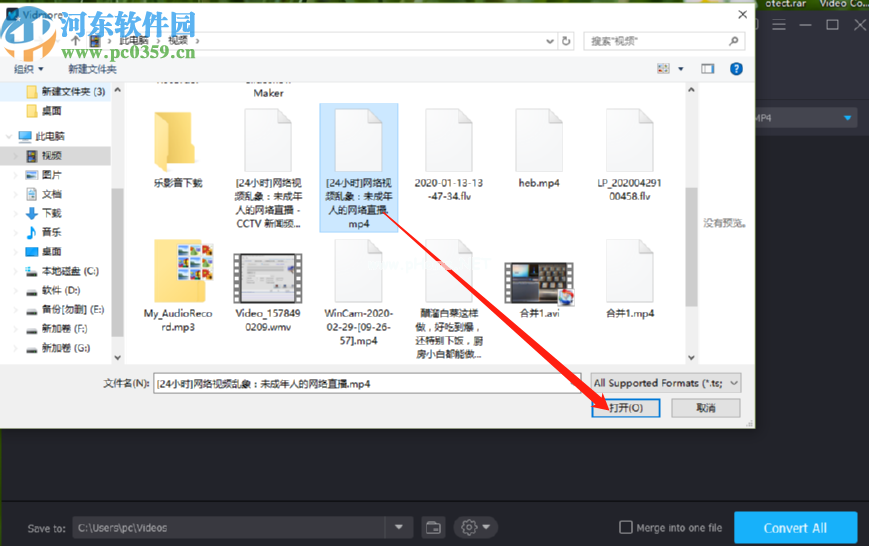Open the help question mark icon
The image size is (869, 546).
736,69
